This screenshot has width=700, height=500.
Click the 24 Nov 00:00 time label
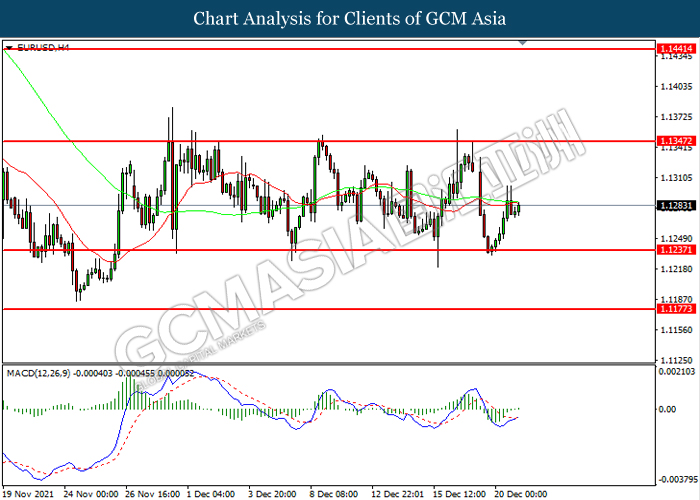pyautogui.click(x=91, y=494)
